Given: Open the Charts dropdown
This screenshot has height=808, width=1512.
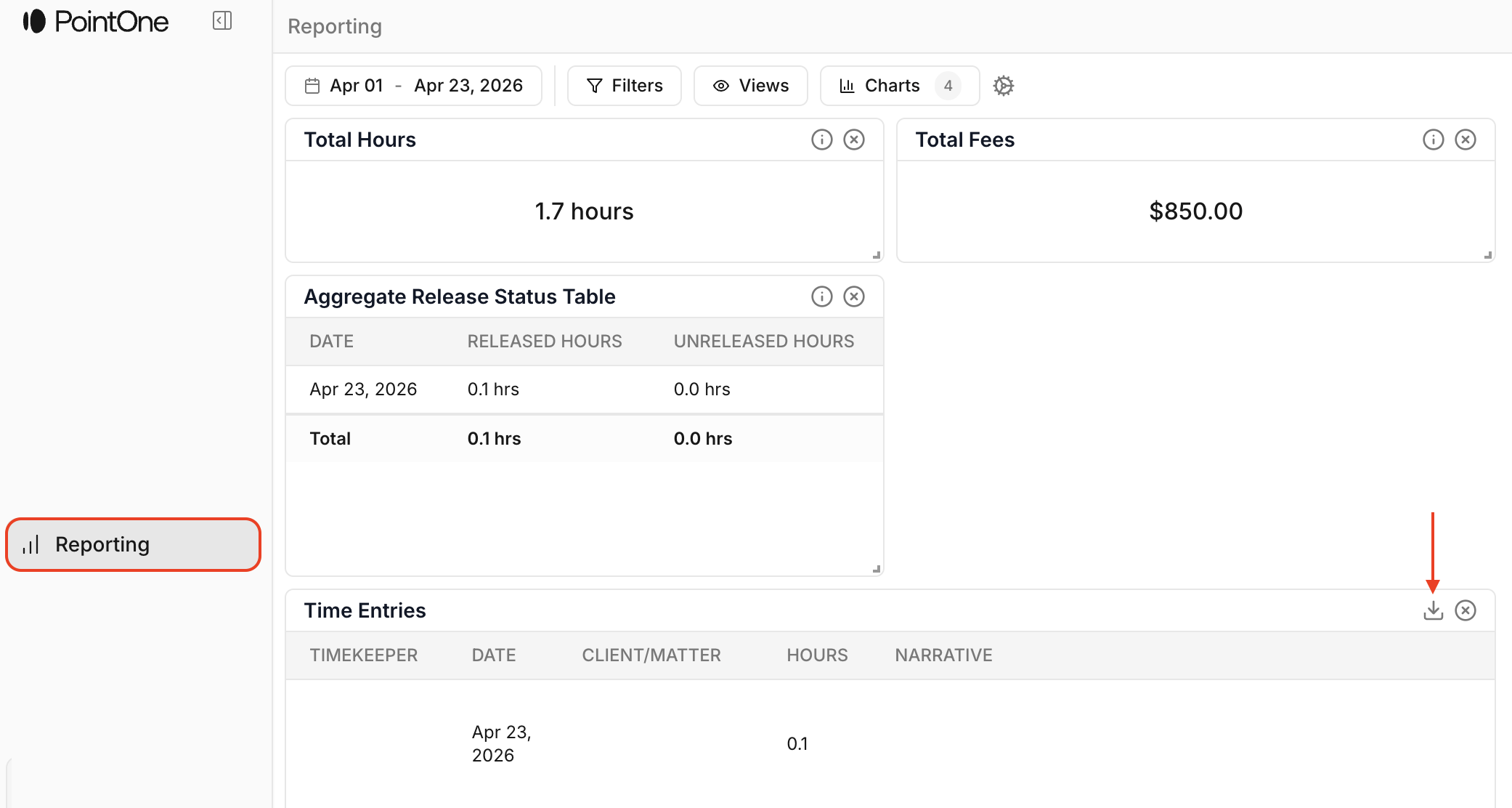Looking at the screenshot, I should (x=900, y=86).
